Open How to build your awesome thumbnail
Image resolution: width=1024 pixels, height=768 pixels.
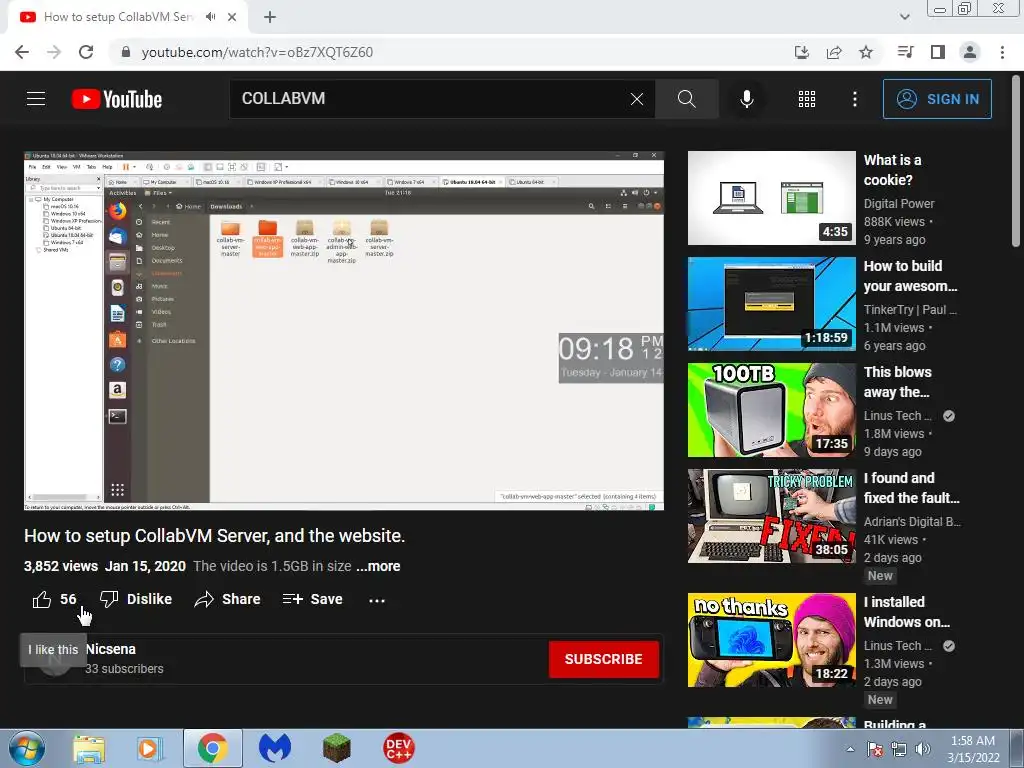pos(771,304)
